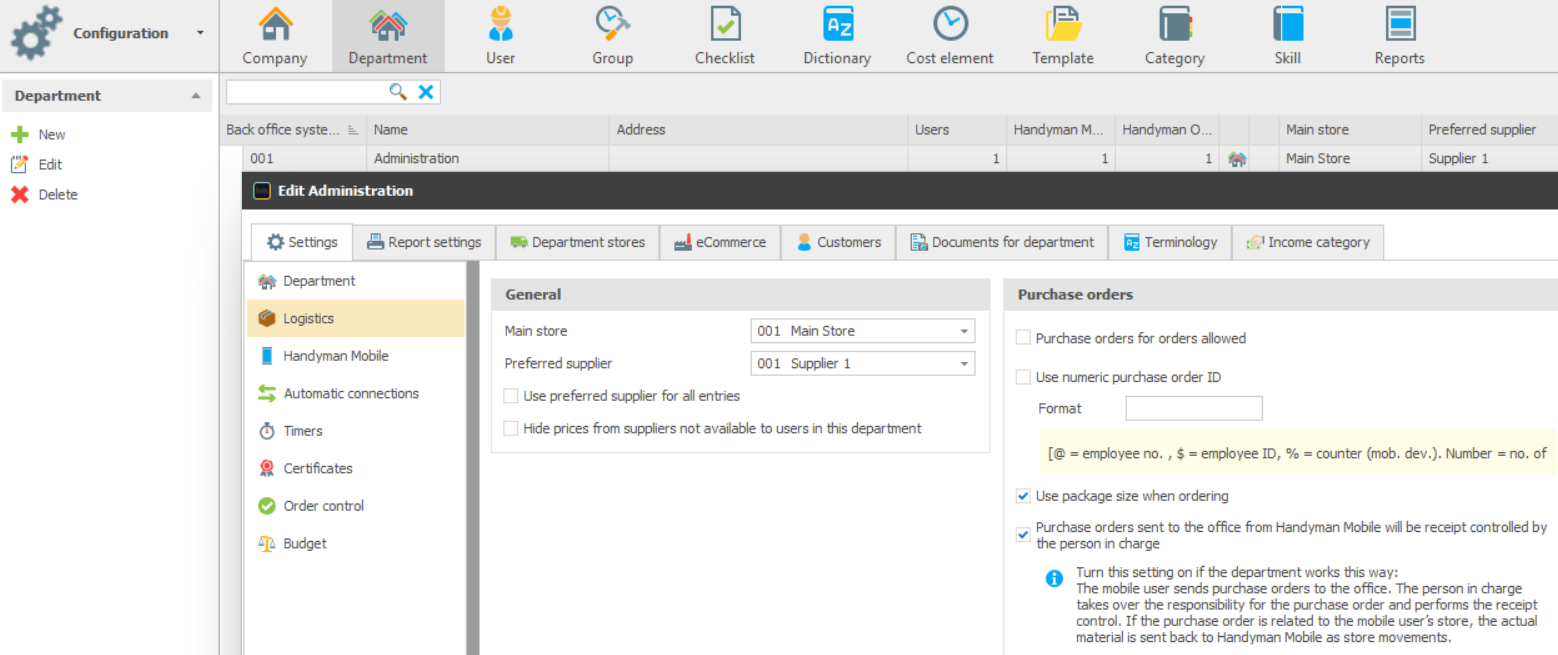The image size is (1558, 655).
Task: Switch to the Settings tab
Action: (x=302, y=242)
